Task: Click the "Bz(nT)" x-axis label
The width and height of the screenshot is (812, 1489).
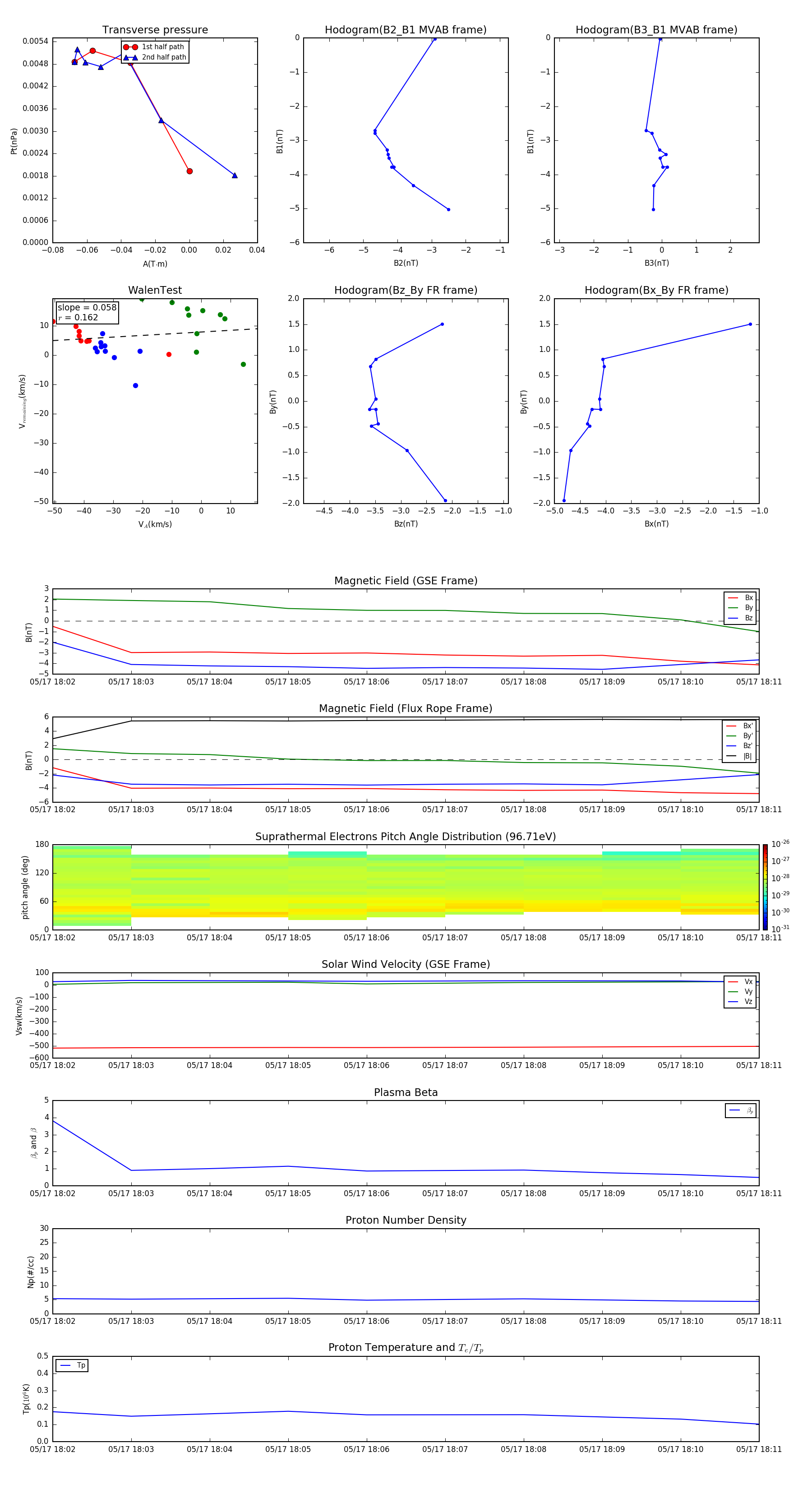Action: click(x=406, y=524)
